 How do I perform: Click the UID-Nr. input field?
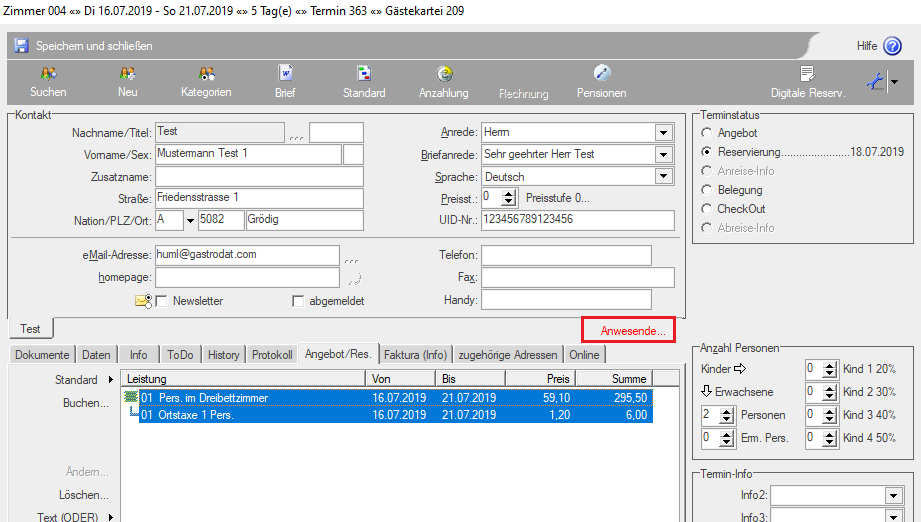pos(578,220)
